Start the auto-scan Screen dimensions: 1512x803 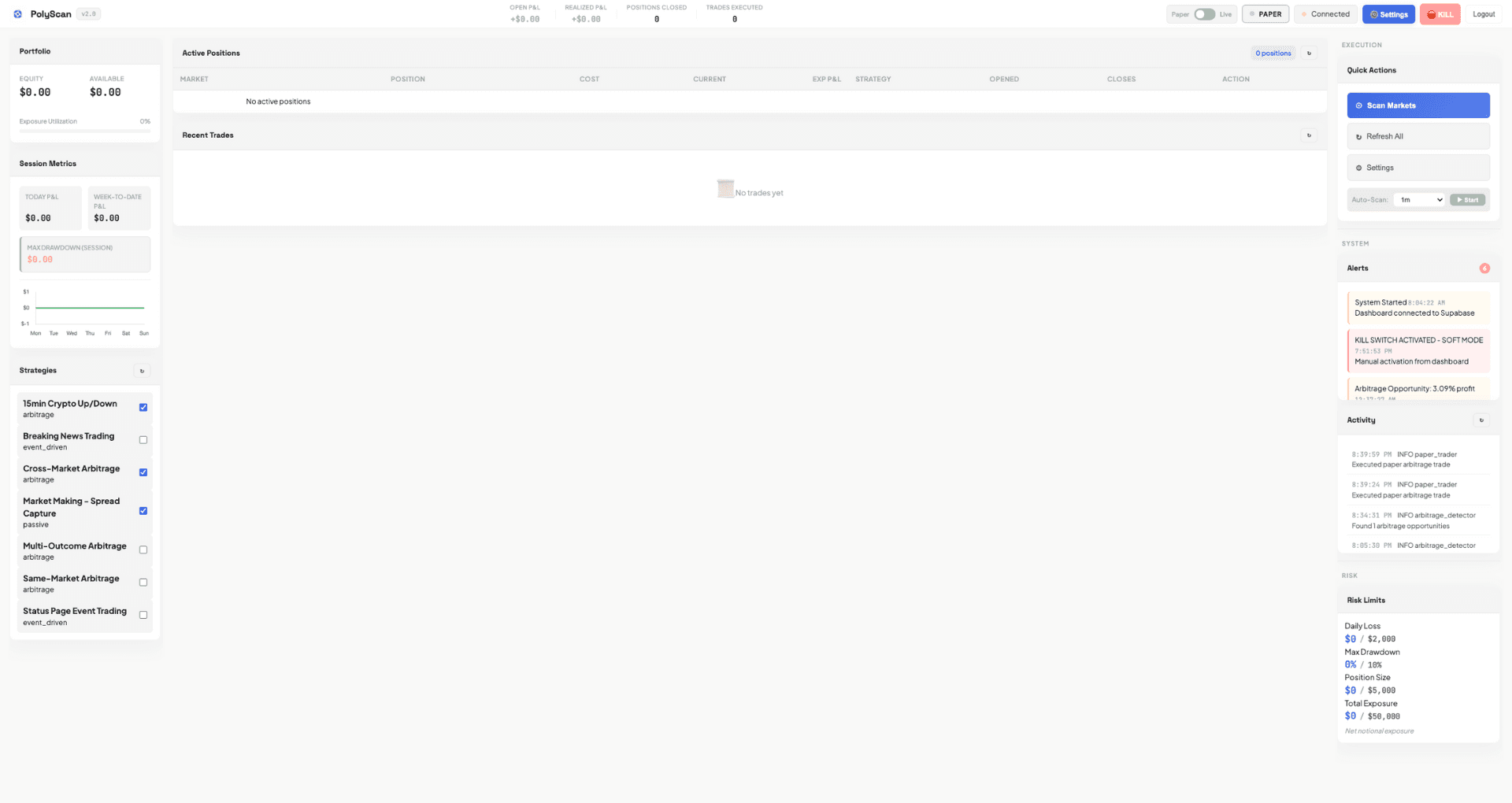1467,200
